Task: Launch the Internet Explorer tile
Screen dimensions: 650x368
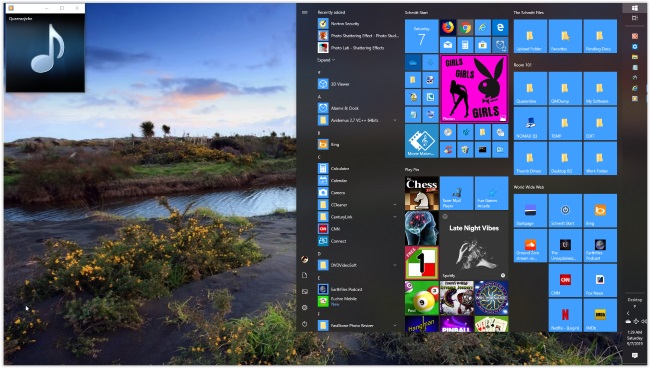Action: (483, 27)
